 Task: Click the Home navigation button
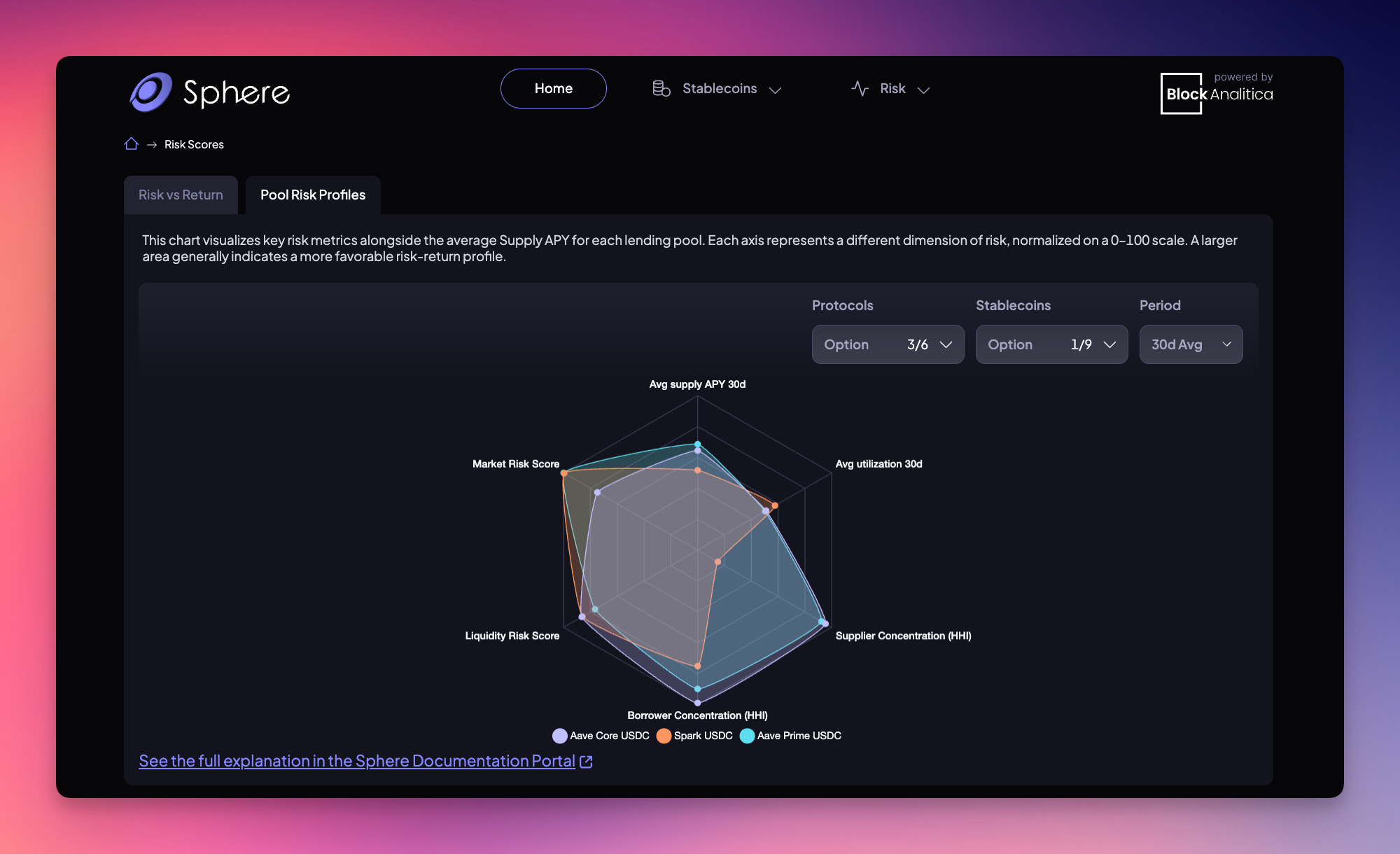(x=554, y=88)
